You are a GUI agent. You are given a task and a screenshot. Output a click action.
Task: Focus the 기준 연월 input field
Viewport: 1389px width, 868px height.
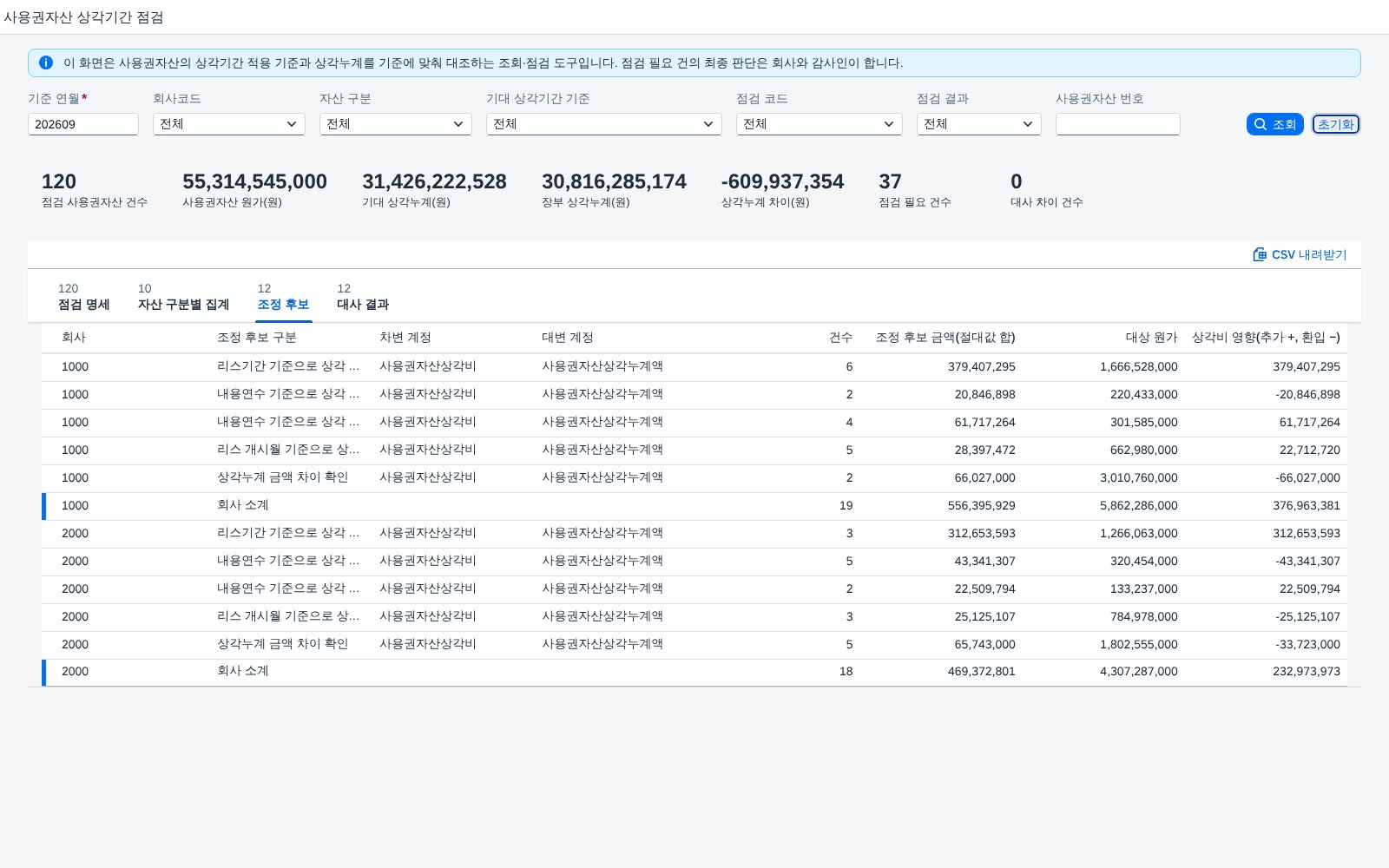tap(83, 124)
